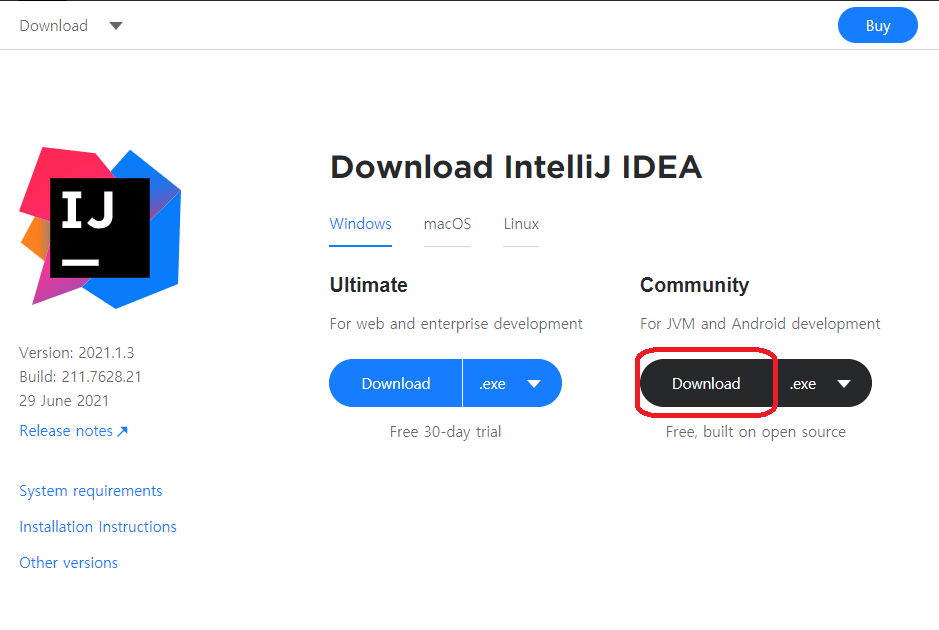Click 'For JVM and Android development' text
This screenshot has width=939, height=630.
[x=760, y=324]
